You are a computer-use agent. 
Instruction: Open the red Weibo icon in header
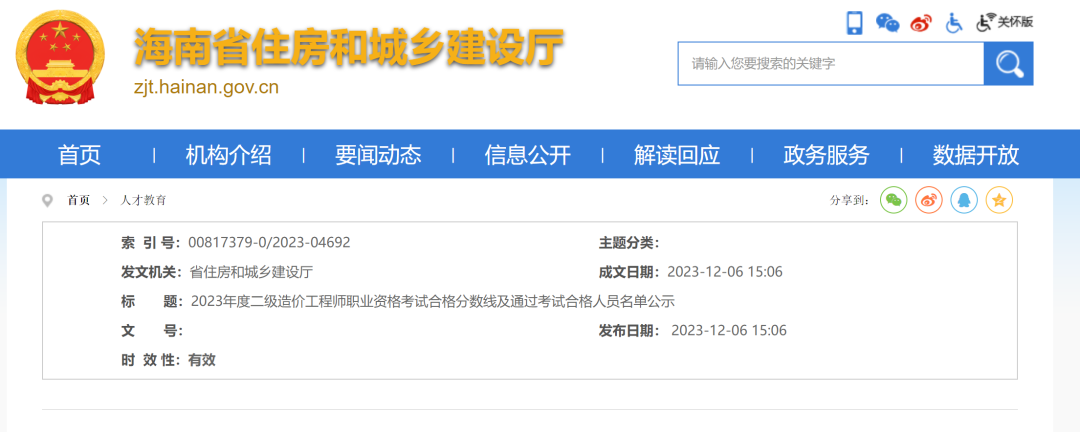920,24
